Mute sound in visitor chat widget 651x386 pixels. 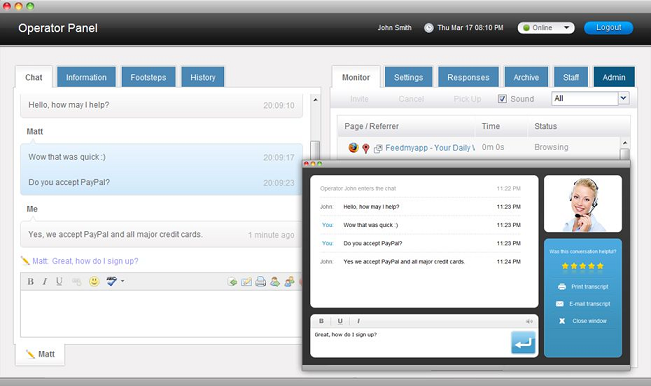point(529,321)
